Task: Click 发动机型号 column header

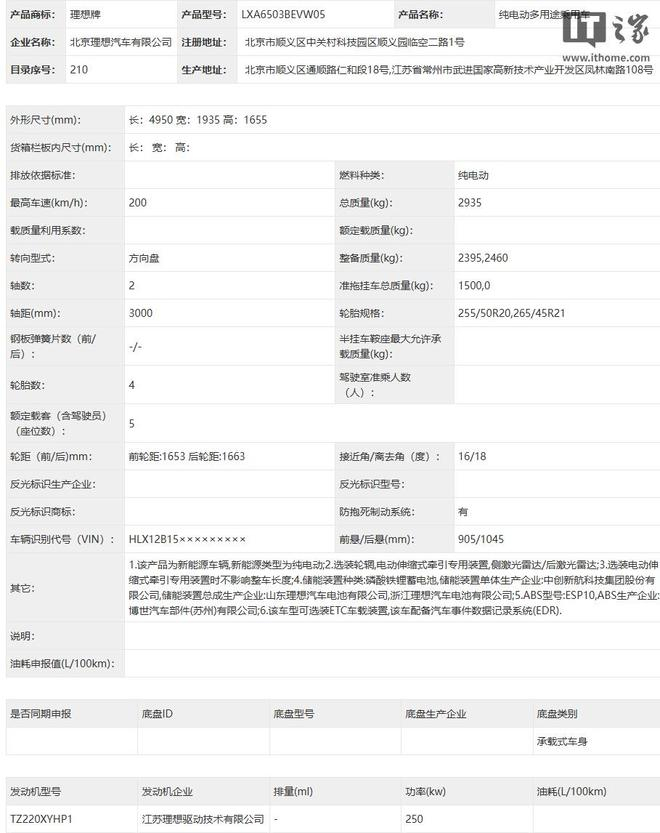Action: (35, 792)
